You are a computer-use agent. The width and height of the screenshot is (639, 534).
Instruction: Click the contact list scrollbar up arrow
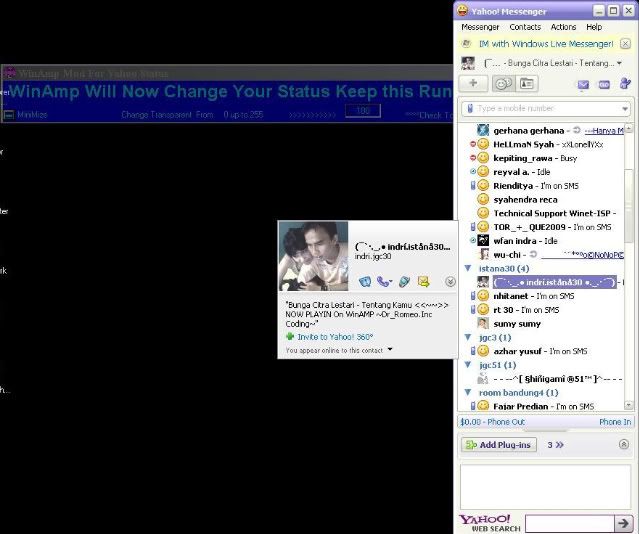[x=628, y=128]
